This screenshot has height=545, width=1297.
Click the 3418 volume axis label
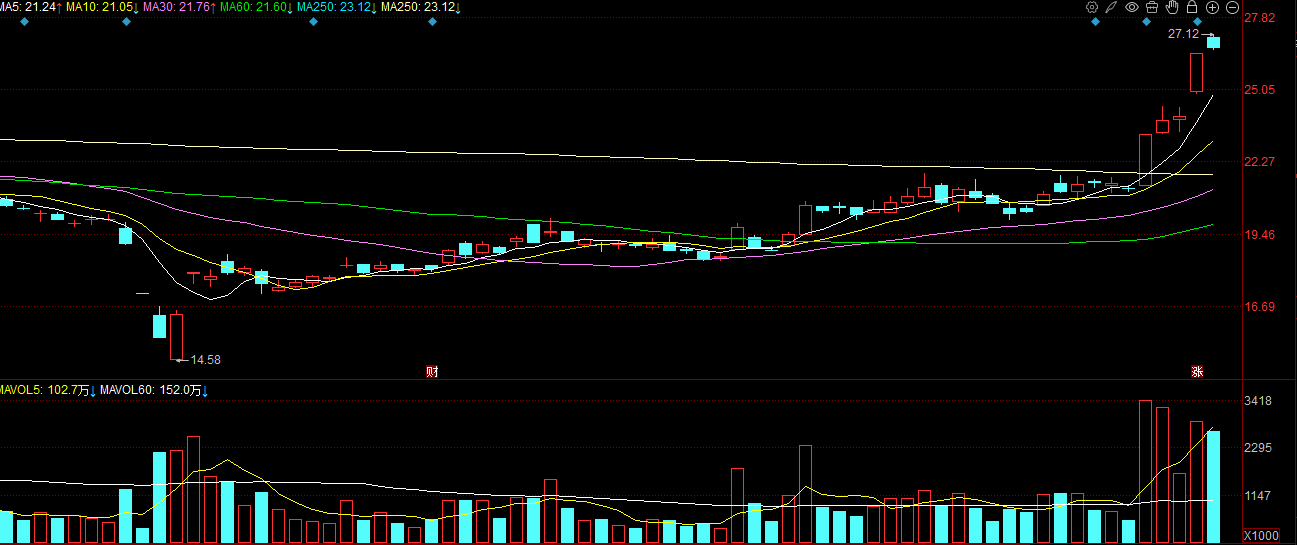[1256, 401]
